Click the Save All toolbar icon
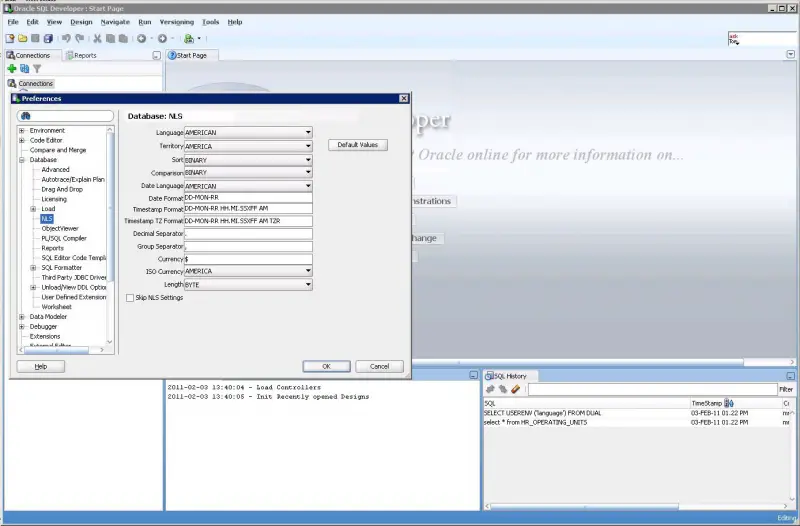This screenshot has height=526, width=800. [48, 39]
